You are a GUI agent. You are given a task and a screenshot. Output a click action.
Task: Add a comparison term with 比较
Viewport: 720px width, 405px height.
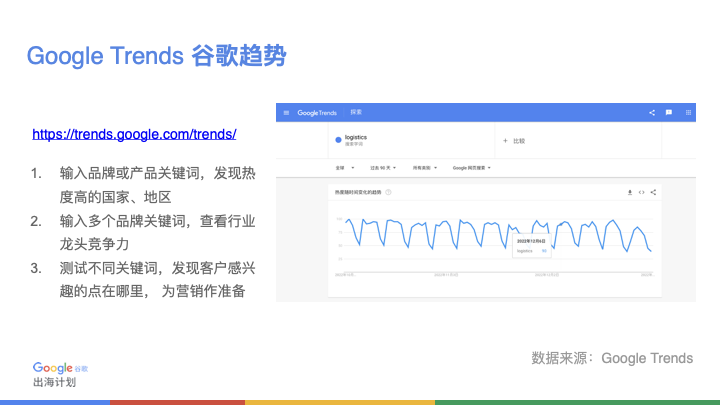[514, 141]
